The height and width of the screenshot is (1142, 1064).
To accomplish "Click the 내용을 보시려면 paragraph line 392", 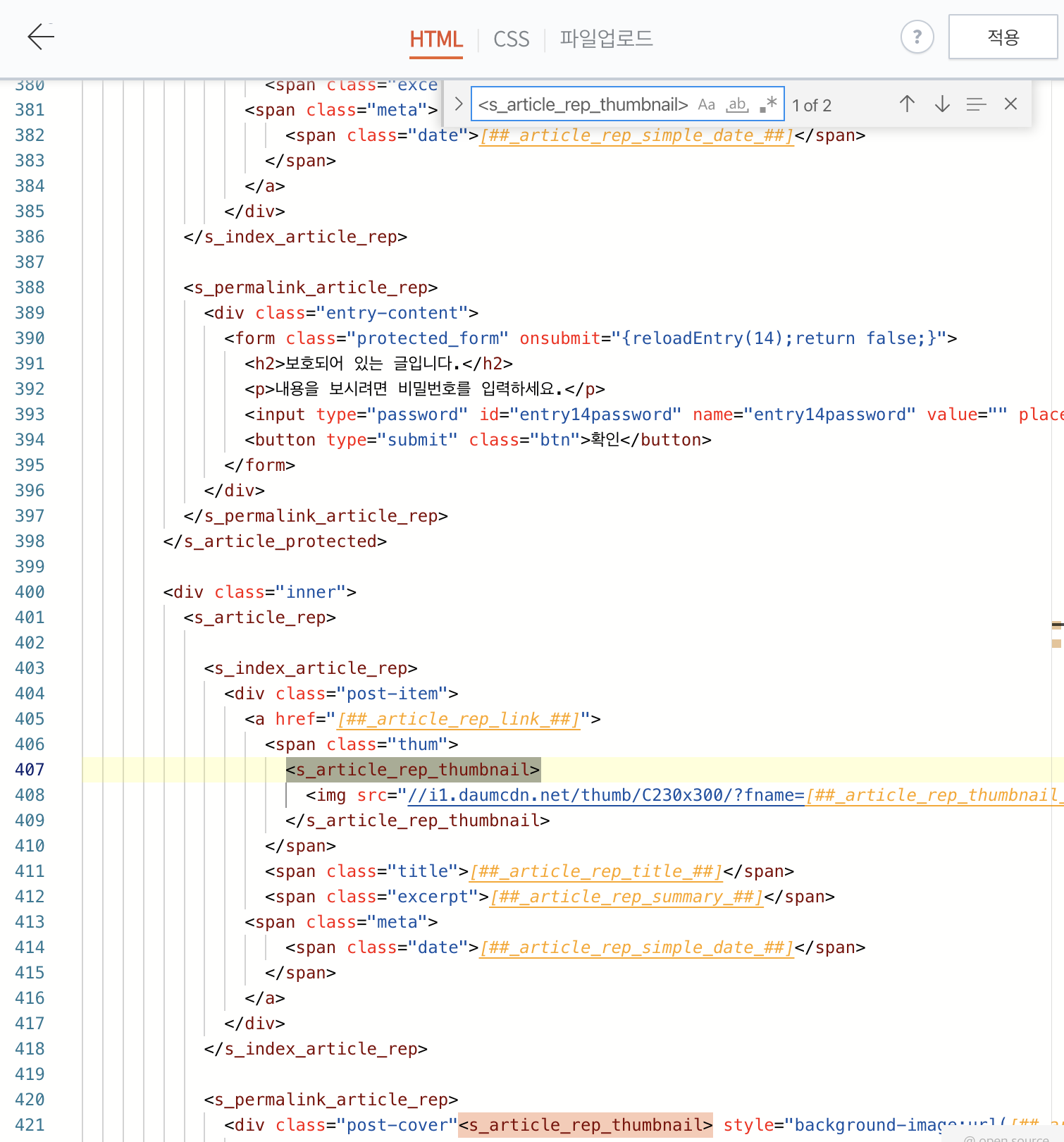I will tap(425, 389).
